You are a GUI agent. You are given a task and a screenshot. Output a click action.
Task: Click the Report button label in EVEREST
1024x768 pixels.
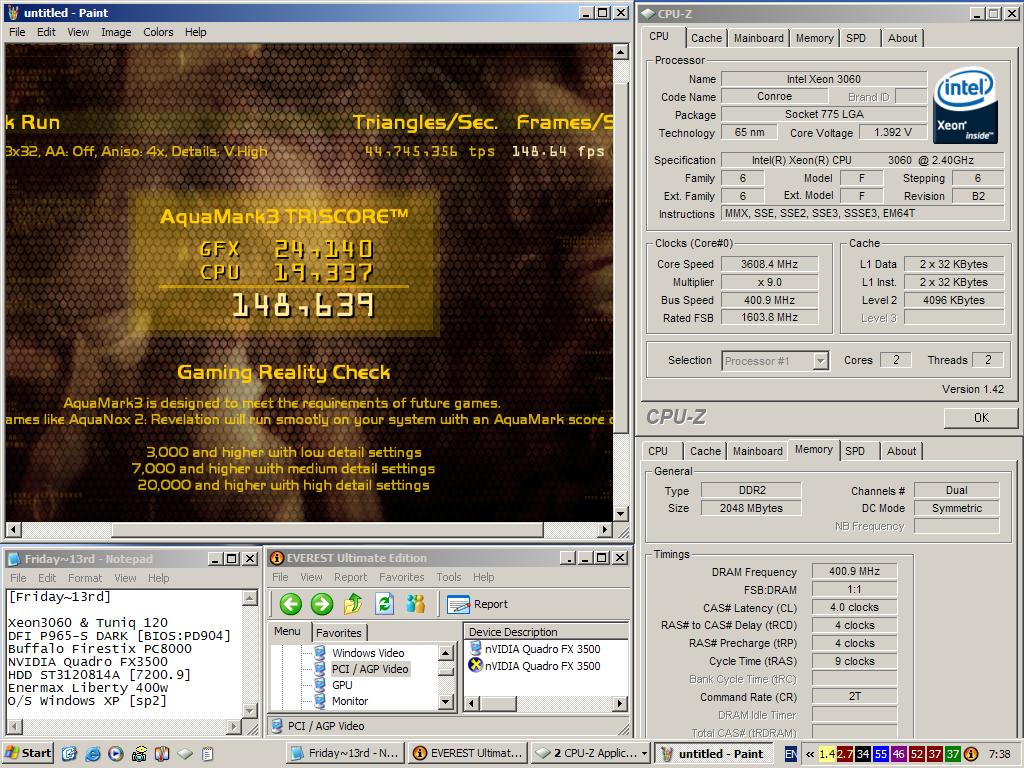click(x=490, y=604)
